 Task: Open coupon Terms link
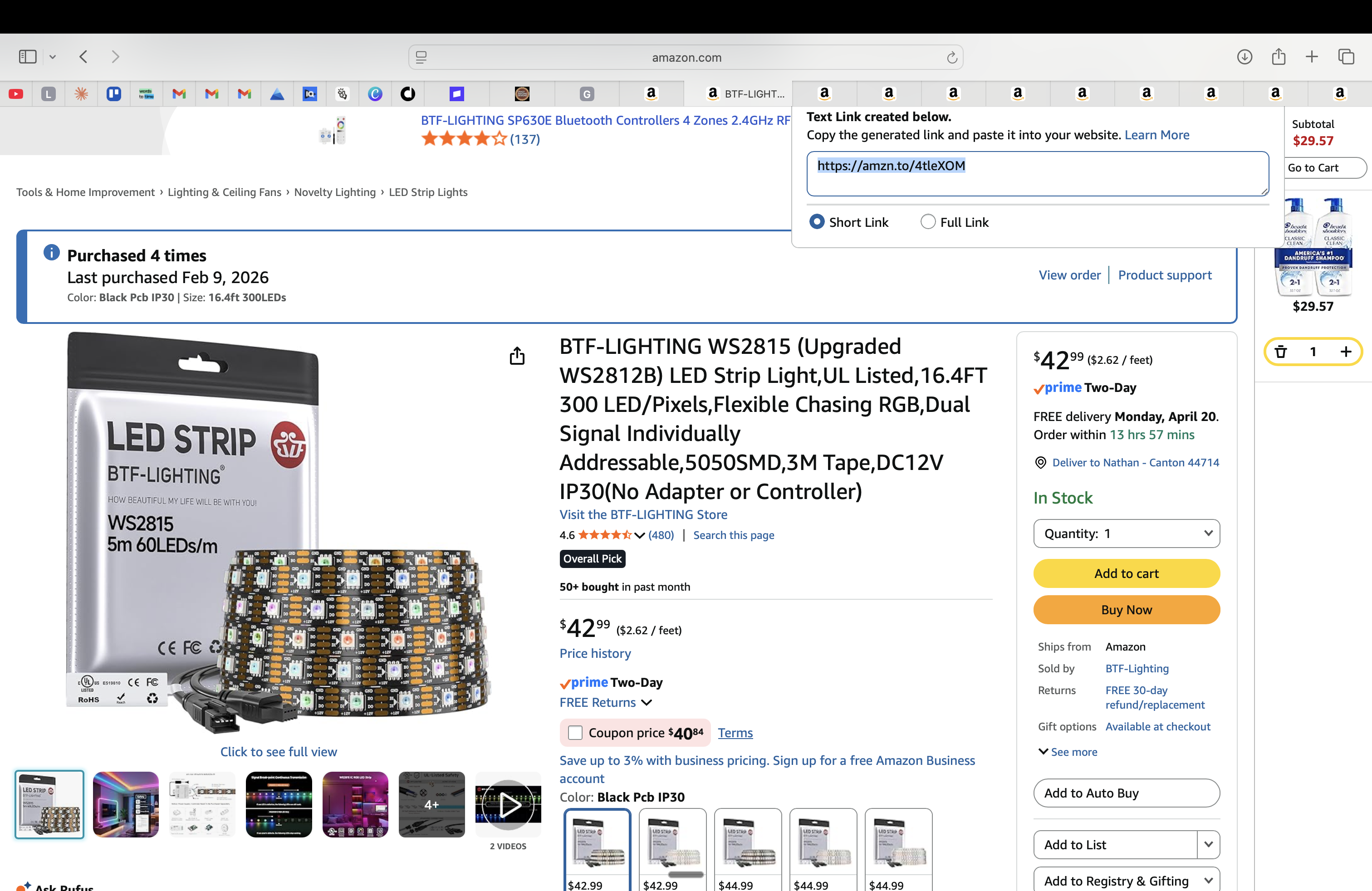point(735,733)
